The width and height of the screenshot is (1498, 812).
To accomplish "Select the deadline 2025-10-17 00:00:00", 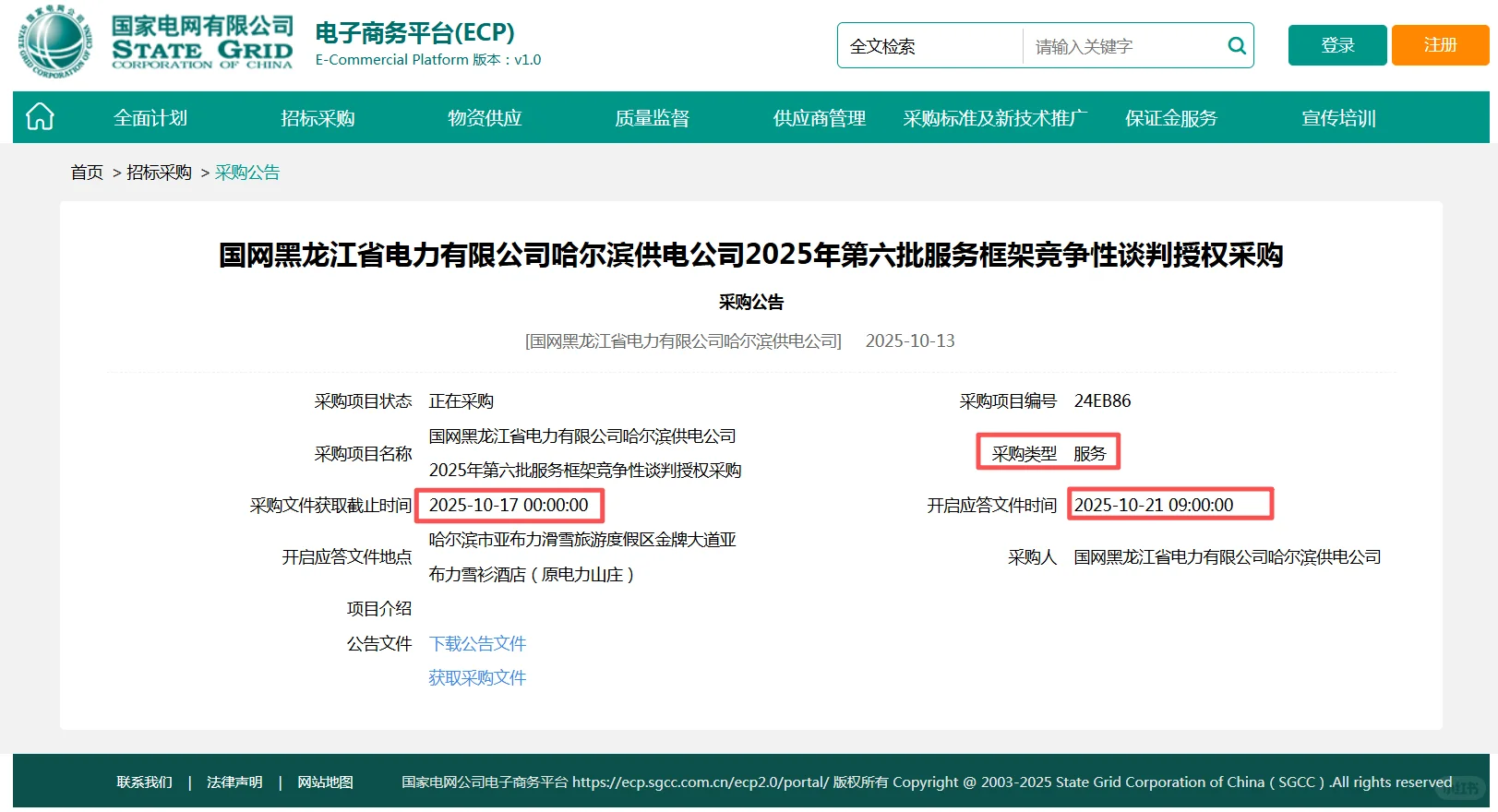I will pos(509,505).
